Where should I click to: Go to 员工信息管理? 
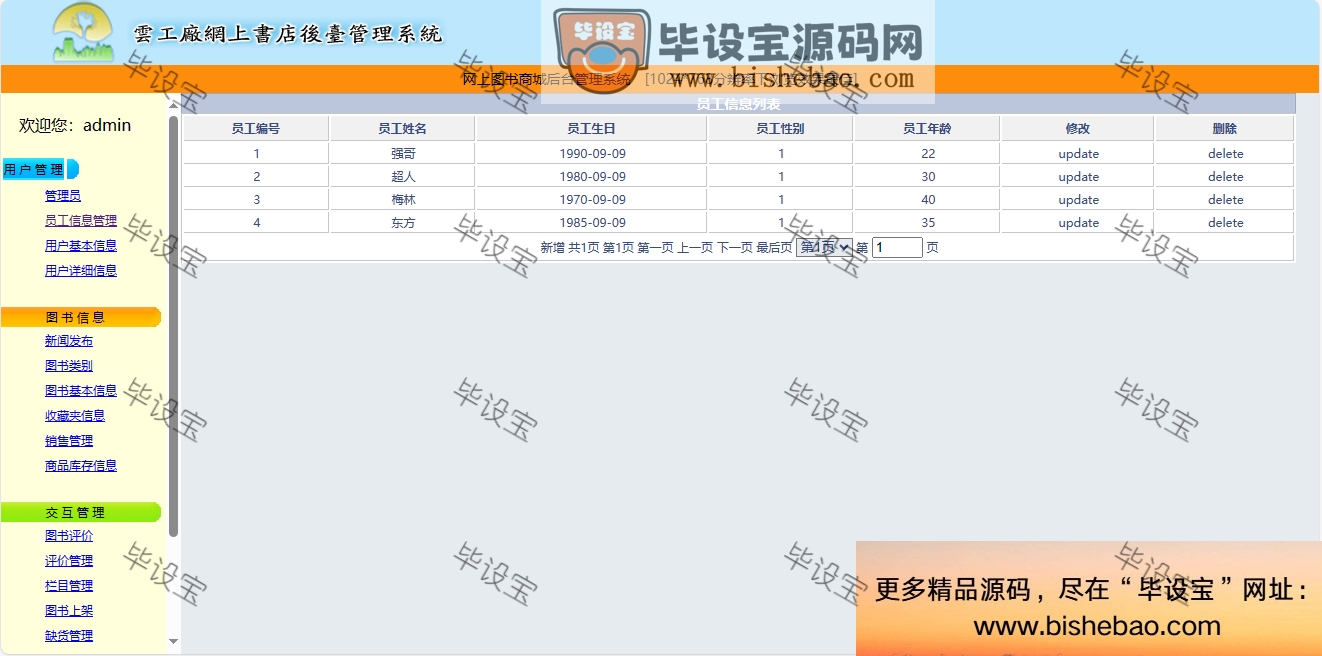(x=81, y=221)
